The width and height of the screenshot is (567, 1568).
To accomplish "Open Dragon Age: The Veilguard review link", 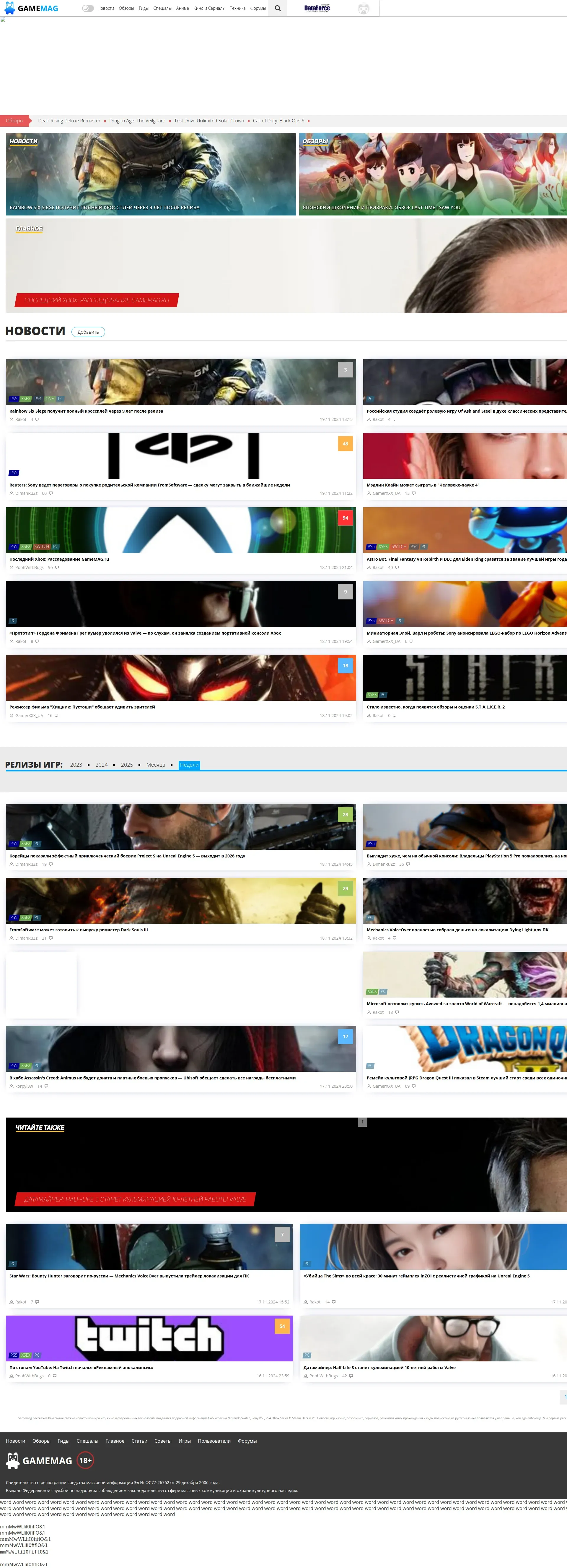I will click(137, 121).
